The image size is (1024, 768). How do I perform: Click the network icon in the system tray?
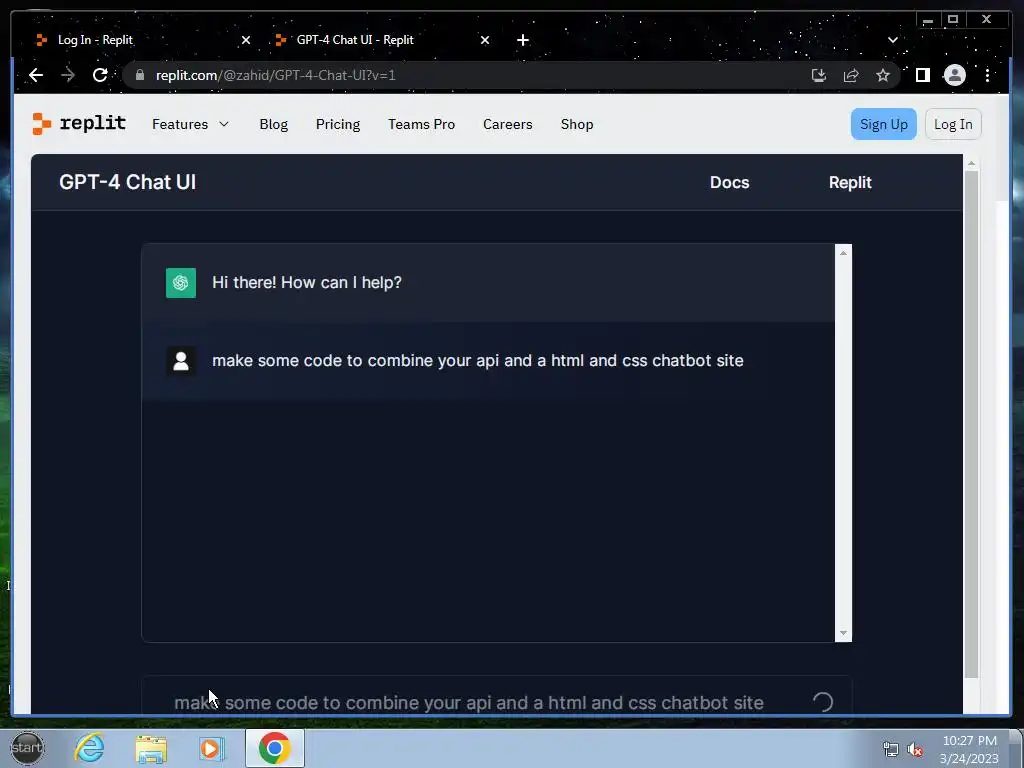coord(890,749)
